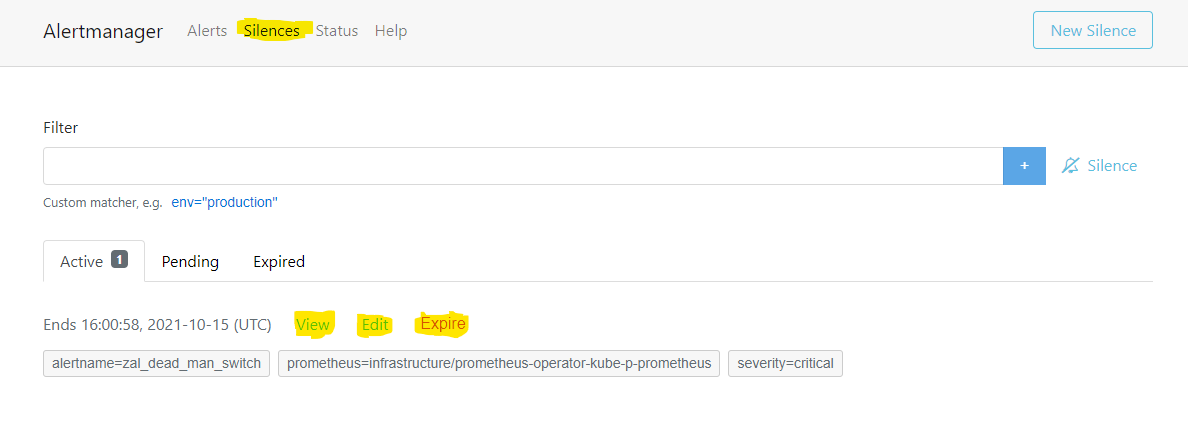Click the Alertmanager brand title
Screen dimensions: 1188x427
coord(103,31)
